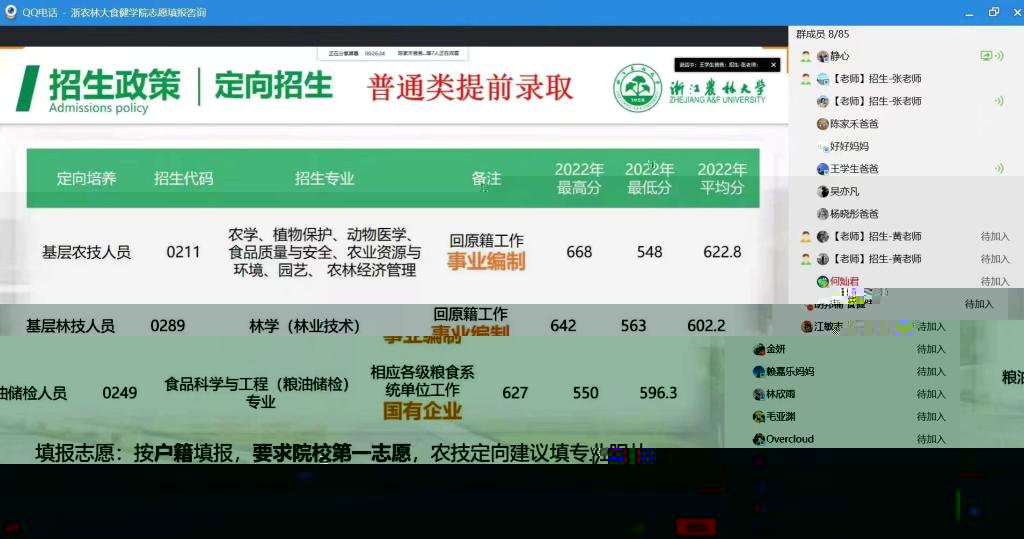Viewport: 1024px width, 539px height.
Task: Select member name 杨晓彤爸爸
Action: [x=854, y=214]
